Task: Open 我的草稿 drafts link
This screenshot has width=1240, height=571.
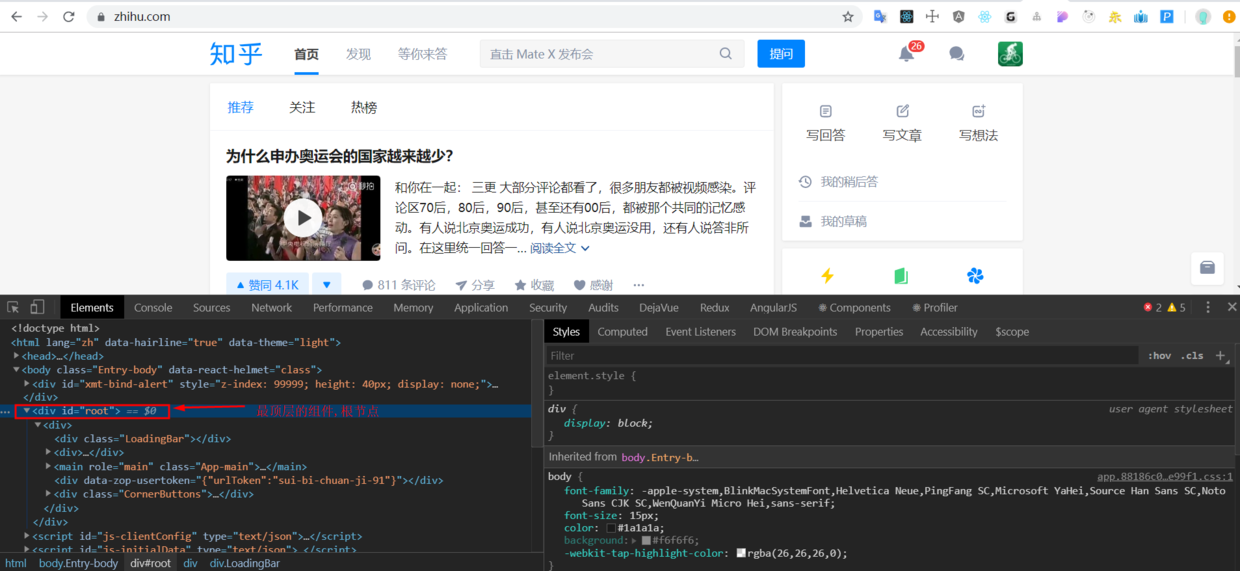Action: (833, 221)
